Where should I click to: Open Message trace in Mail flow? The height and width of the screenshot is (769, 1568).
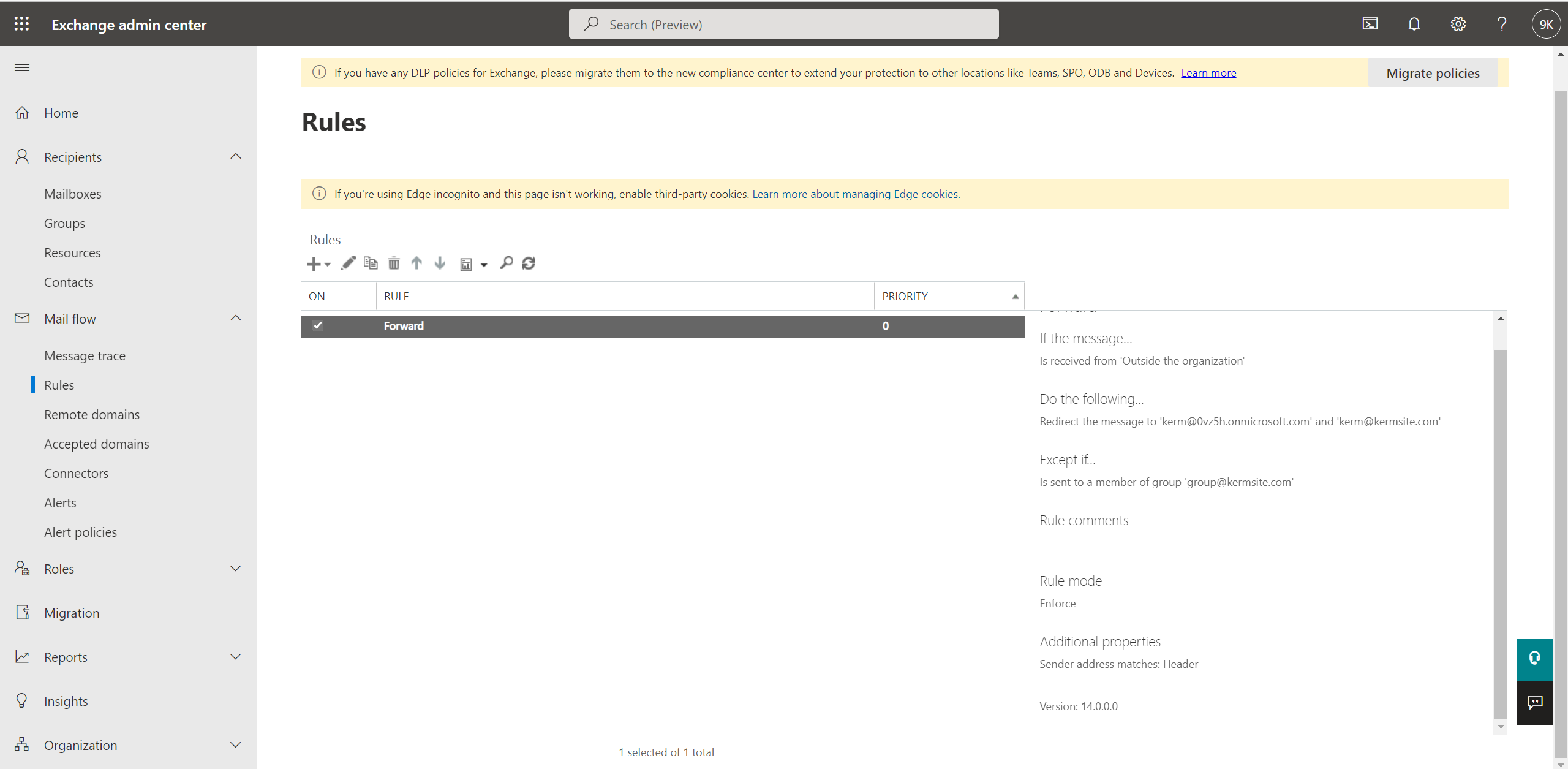pos(85,355)
